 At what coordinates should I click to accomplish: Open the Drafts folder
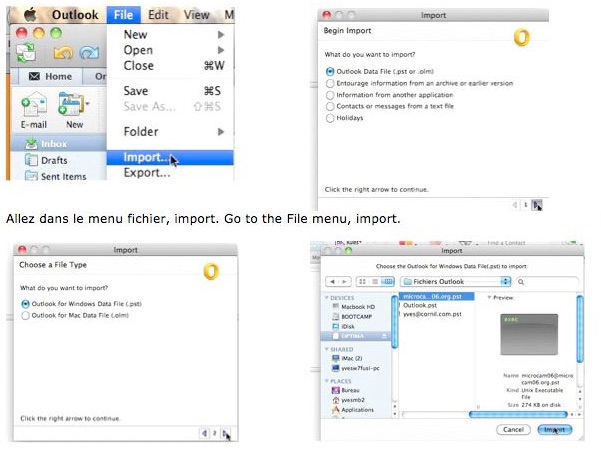click(53, 160)
